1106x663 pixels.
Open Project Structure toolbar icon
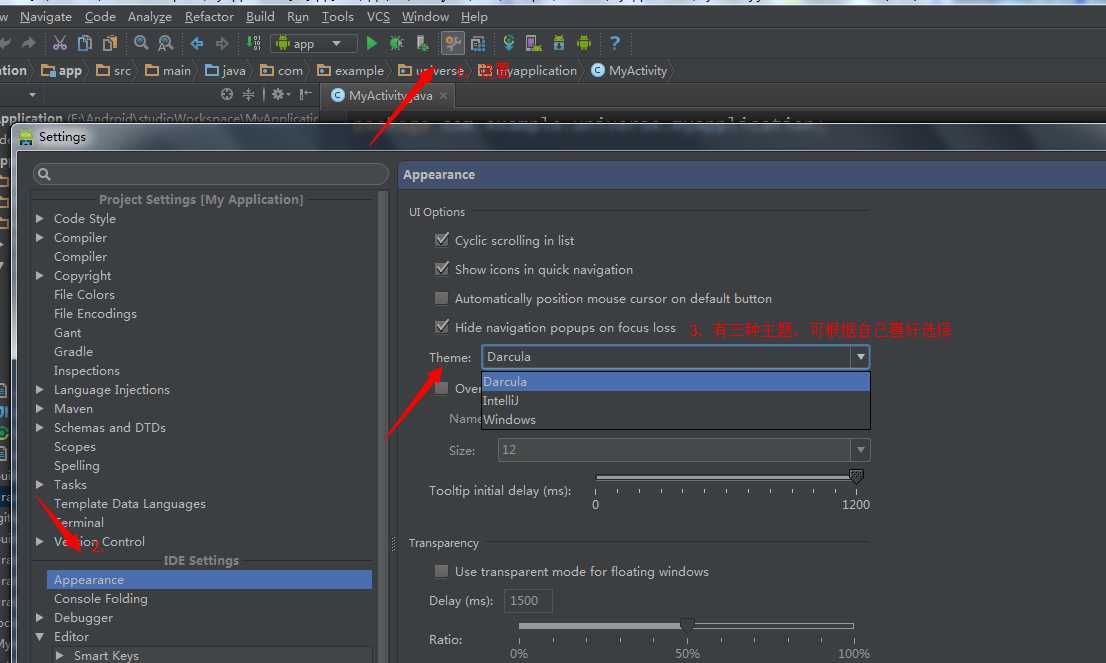coord(478,44)
